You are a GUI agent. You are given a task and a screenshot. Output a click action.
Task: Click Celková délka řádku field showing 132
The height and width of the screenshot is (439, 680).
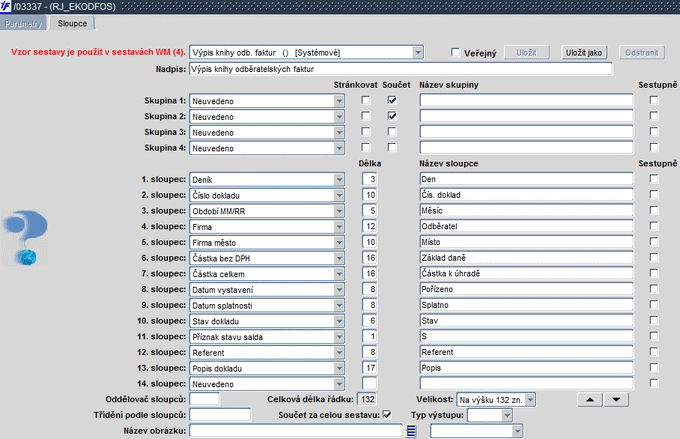(367, 399)
